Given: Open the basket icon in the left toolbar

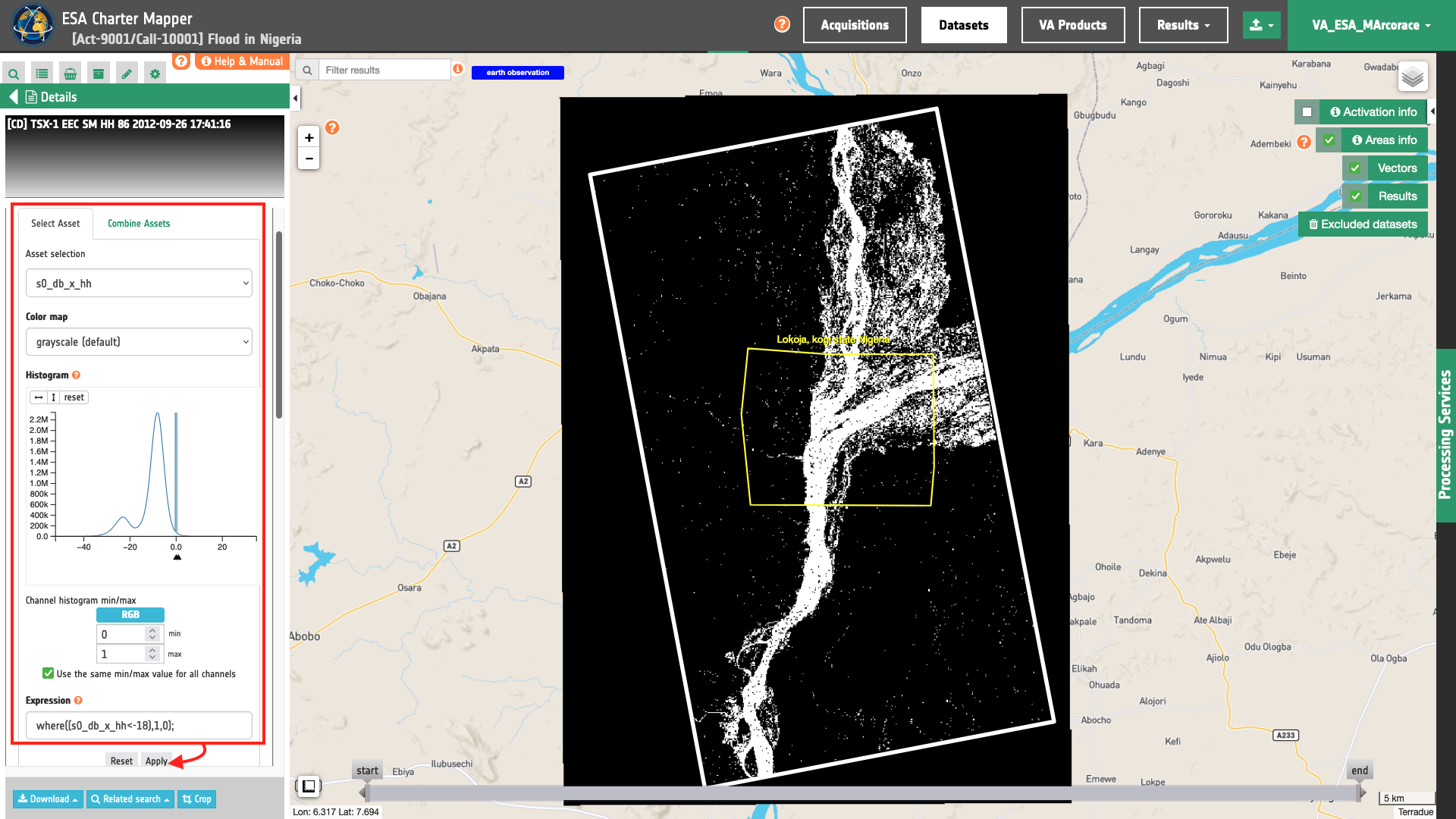Looking at the screenshot, I should 70,74.
